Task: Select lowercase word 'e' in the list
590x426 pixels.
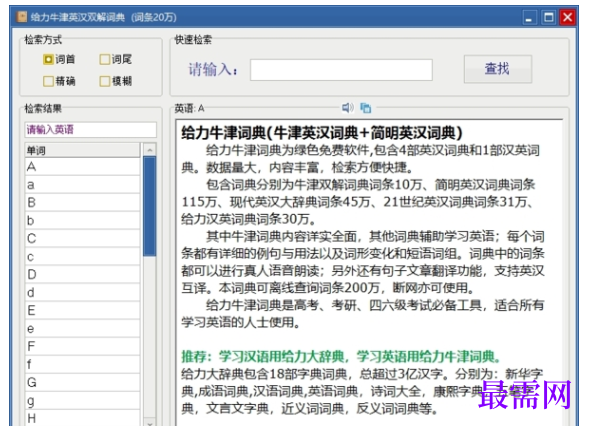Action: (82, 329)
